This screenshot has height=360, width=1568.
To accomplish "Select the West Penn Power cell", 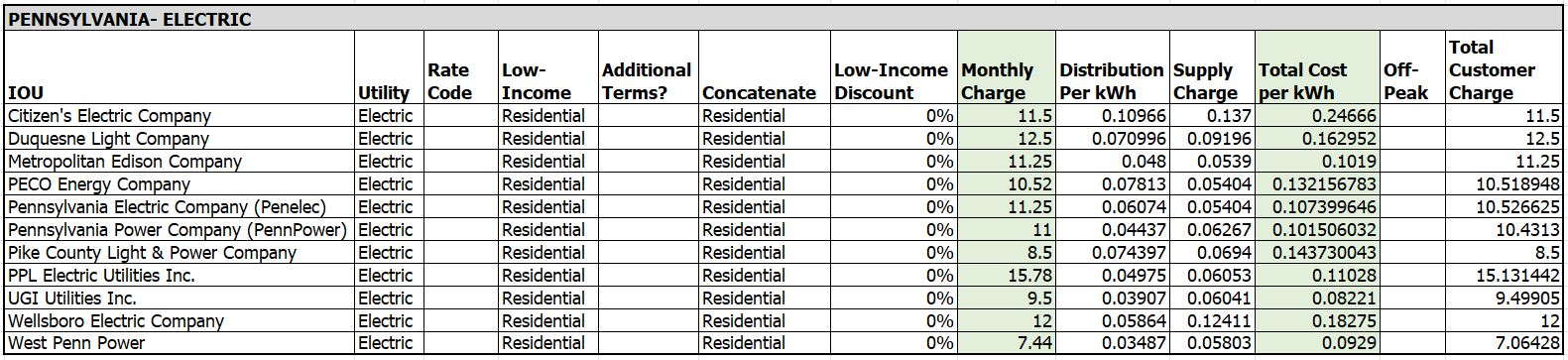I will [179, 343].
